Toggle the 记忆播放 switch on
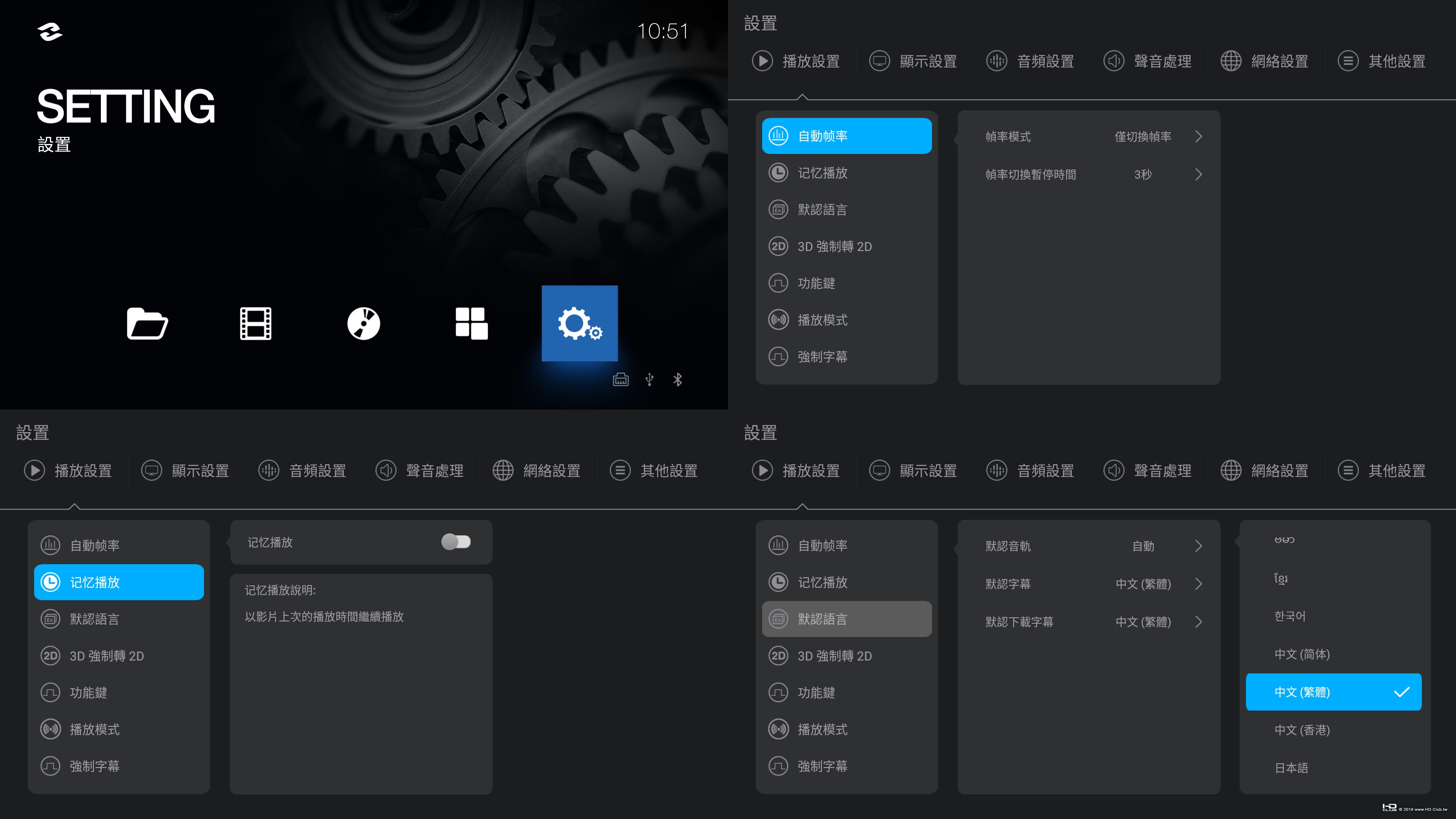 tap(455, 542)
